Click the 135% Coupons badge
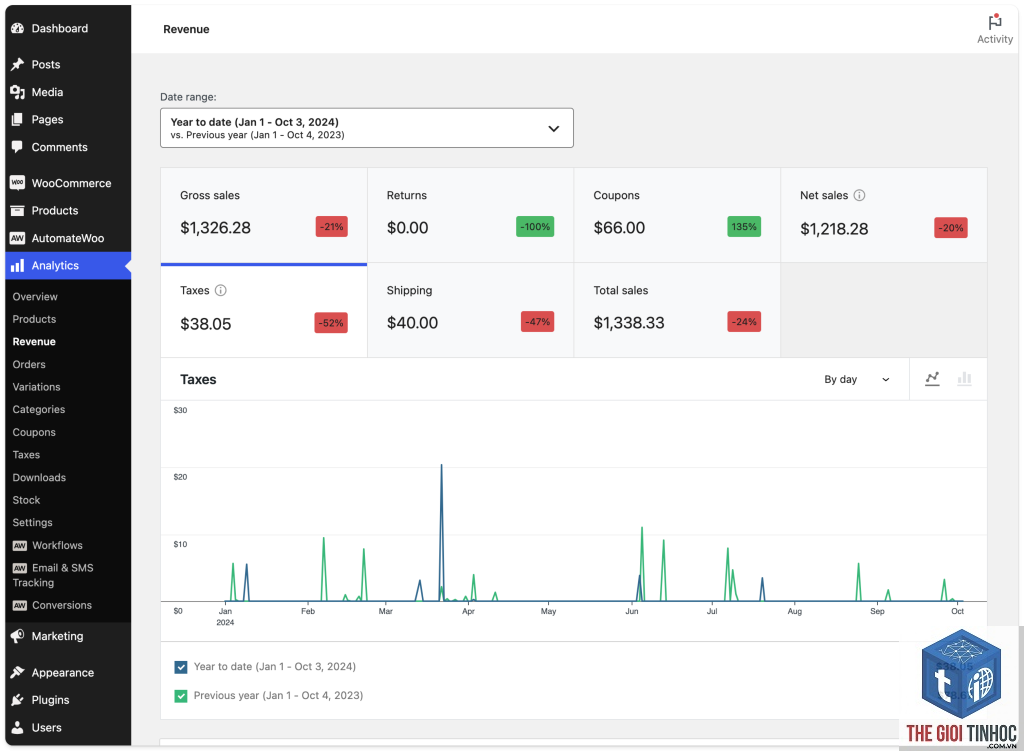Viewport: 1024px width, 751px height. coord(744,227)
